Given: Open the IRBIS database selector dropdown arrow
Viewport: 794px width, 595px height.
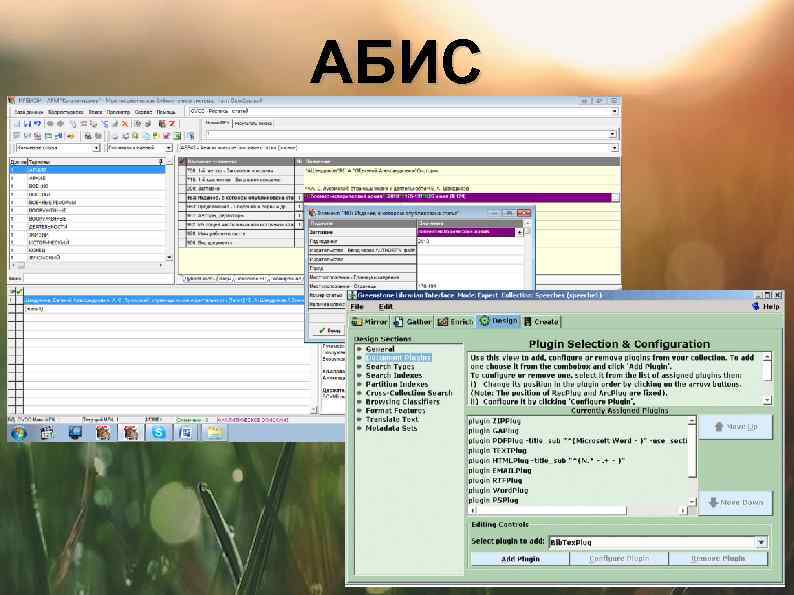Looking at the screenshot, I should (x=614, y=111).
